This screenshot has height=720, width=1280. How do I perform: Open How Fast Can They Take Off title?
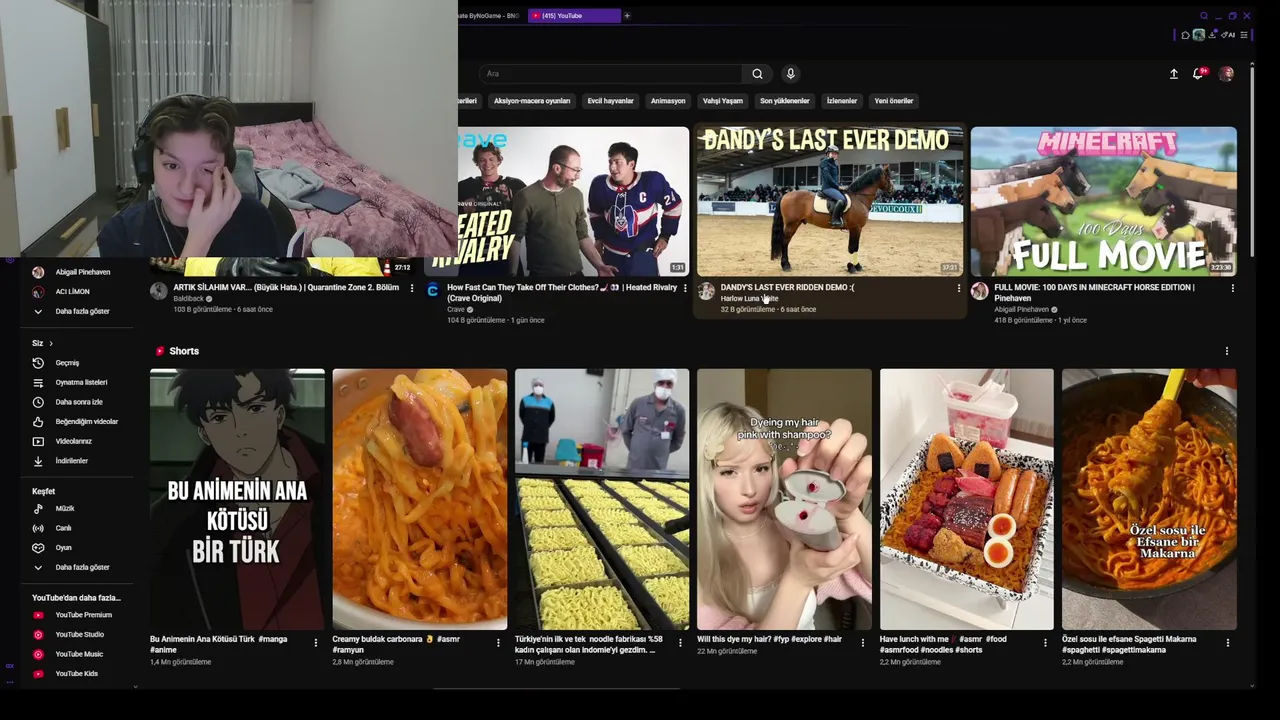tap(562, 292)
